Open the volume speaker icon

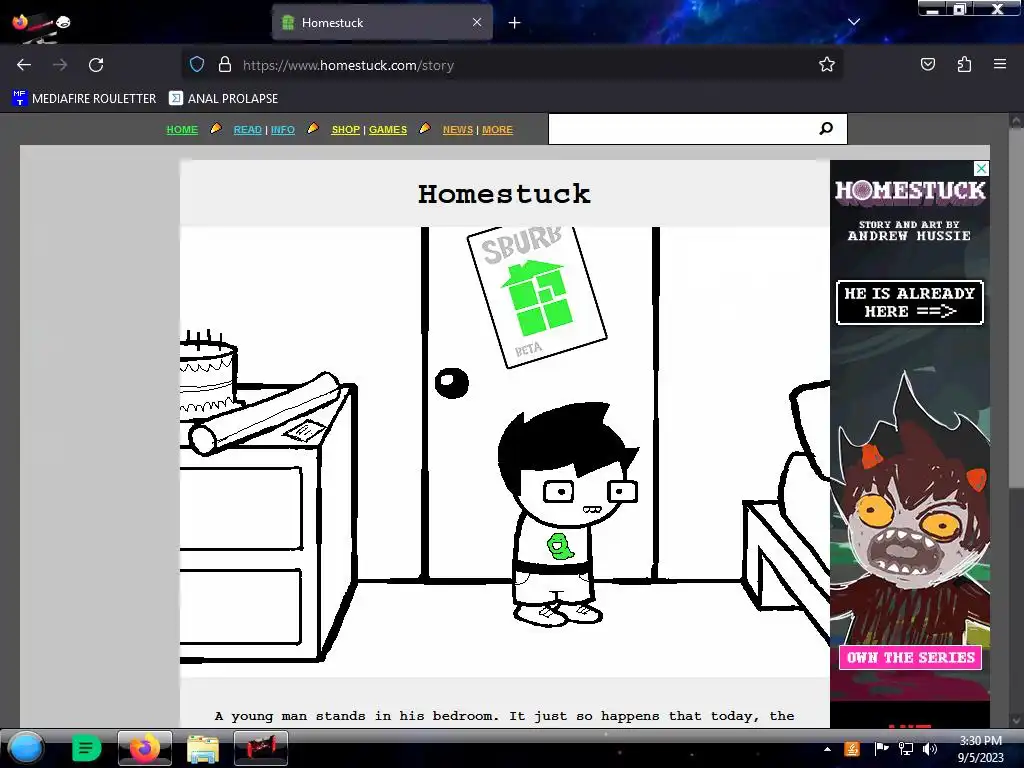click(930, 749)
